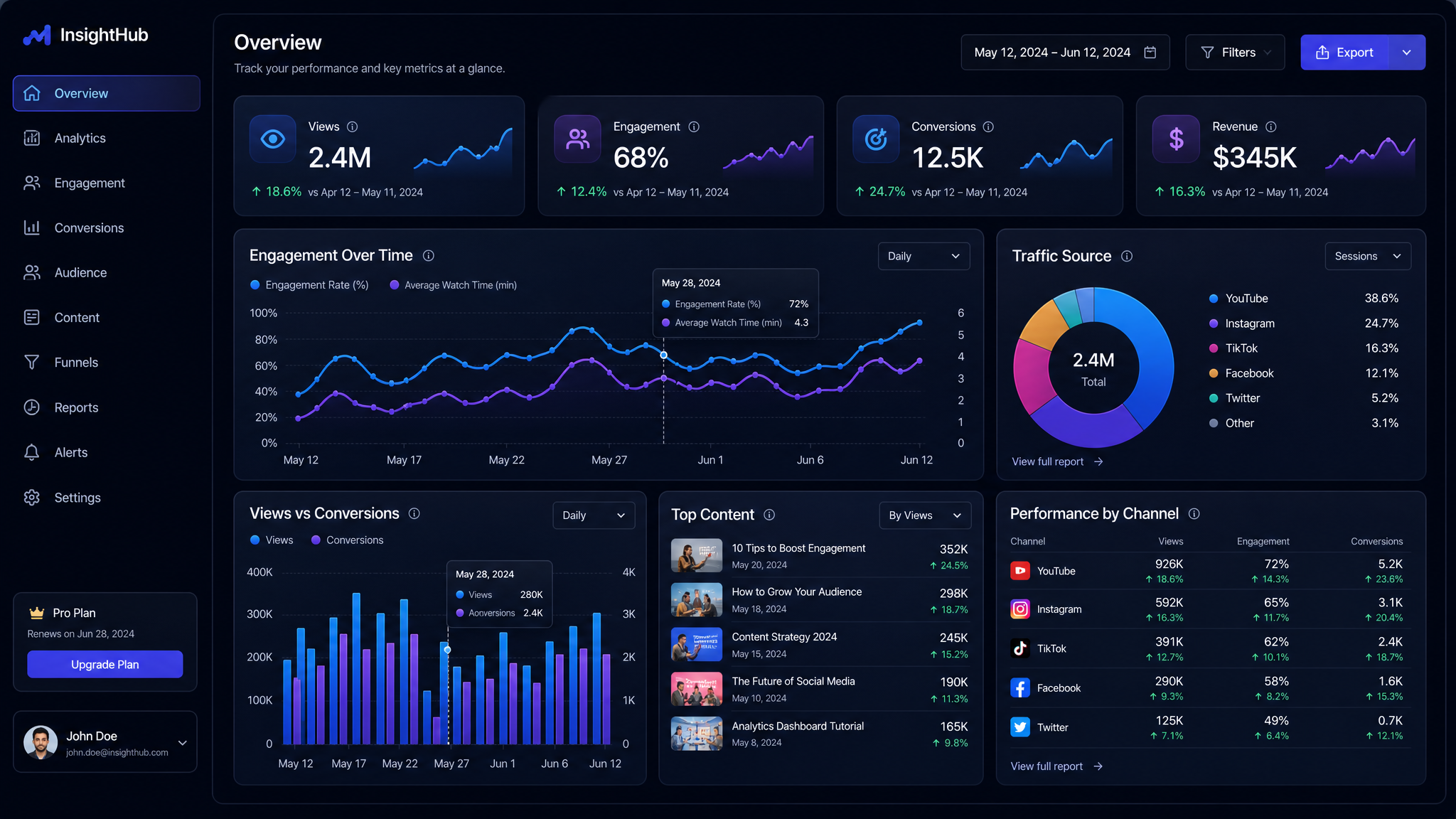Open View full report in Traffic Source
The image size is (1456, 819).
[x=1057, y=461]
